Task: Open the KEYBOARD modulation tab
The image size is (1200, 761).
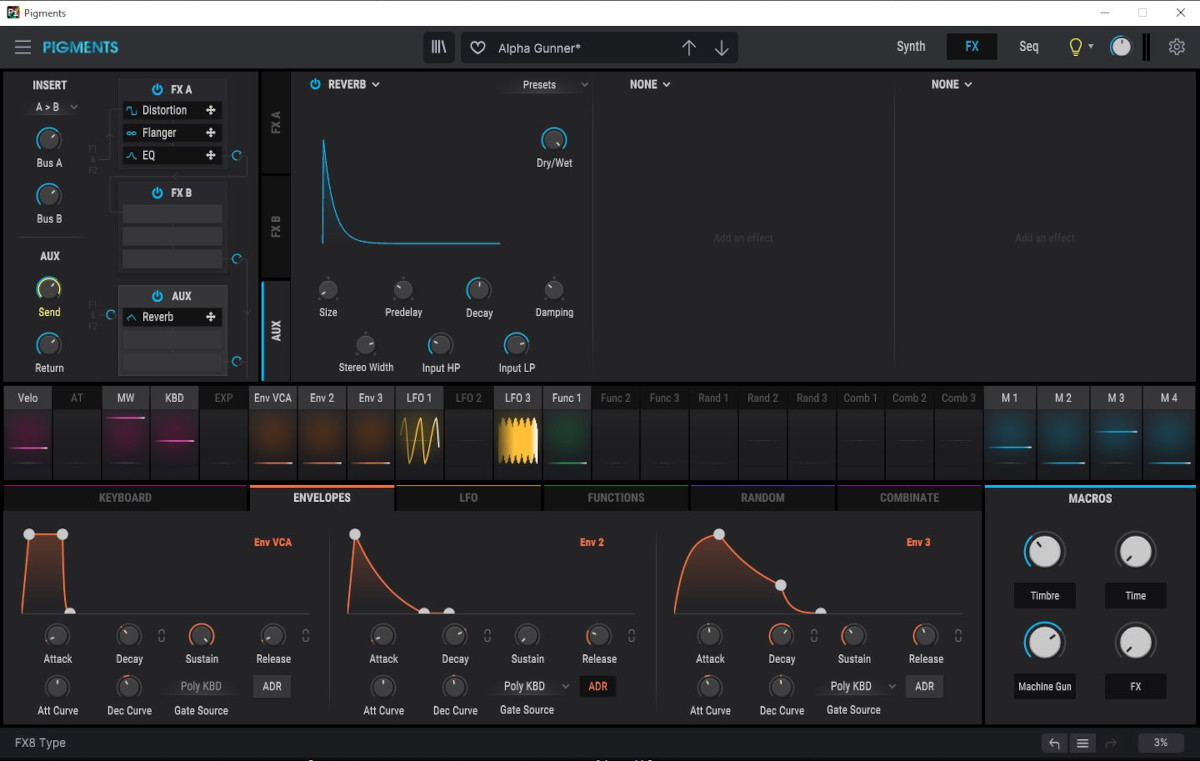Action: pyautogui.click(x=125, y=498)
